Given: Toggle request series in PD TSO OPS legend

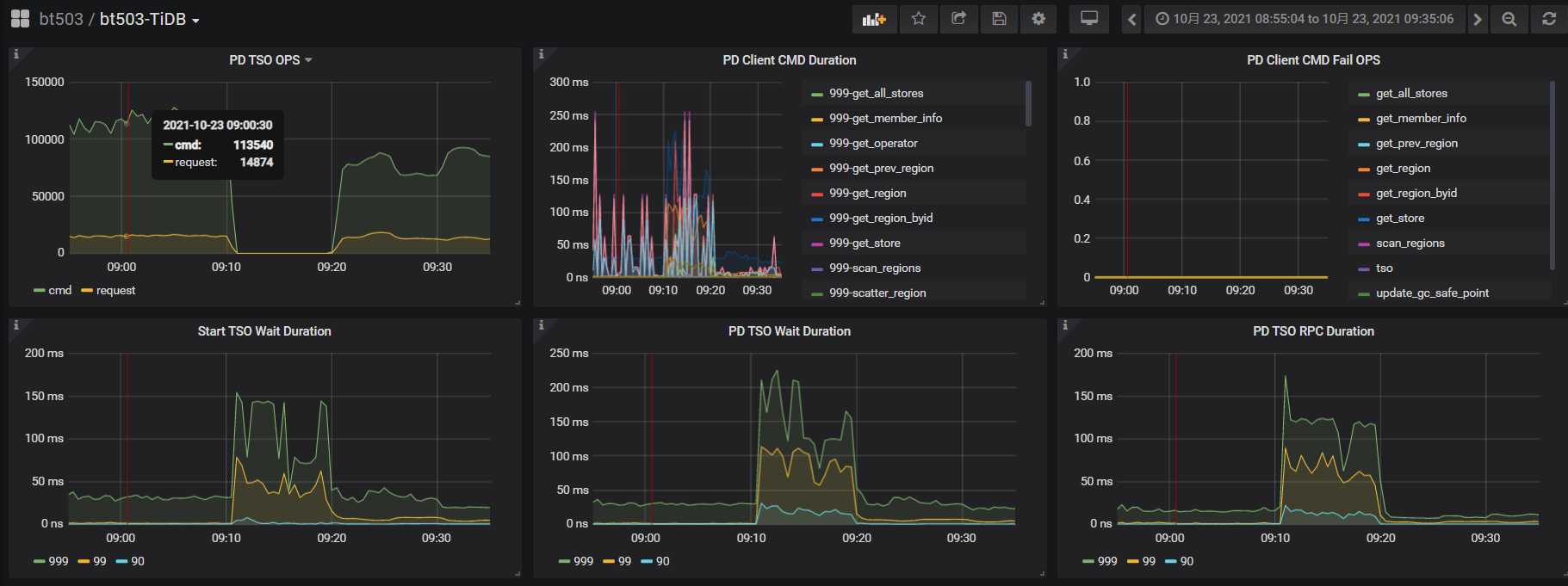Looking at the screenshot, I should tap(115, 291).
